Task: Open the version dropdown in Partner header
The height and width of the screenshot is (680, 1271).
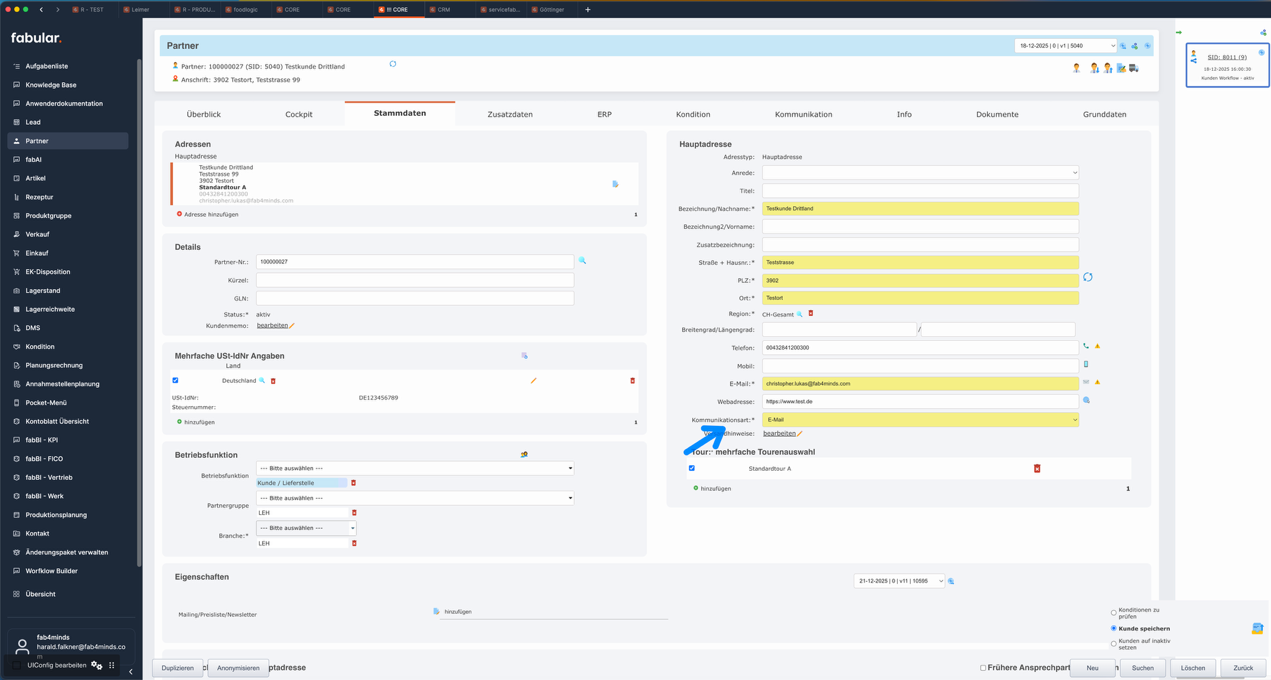Action: 1065,46
